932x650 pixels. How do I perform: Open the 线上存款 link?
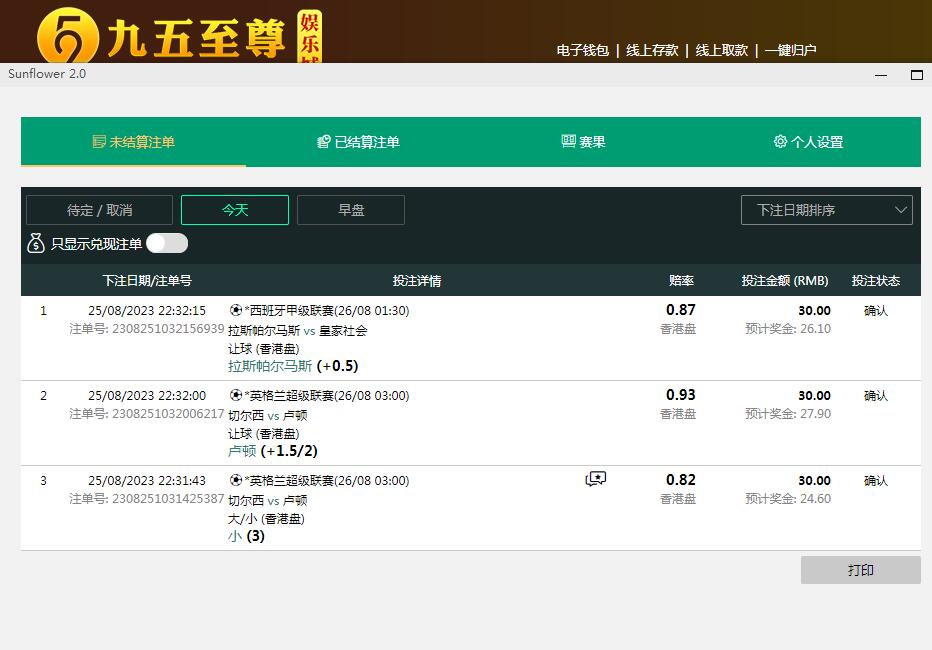652,51
